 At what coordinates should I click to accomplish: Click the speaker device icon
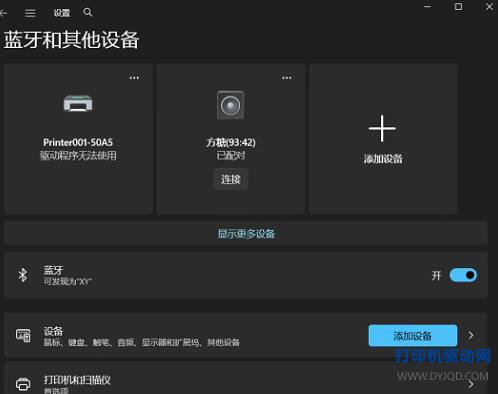point(230,105)
